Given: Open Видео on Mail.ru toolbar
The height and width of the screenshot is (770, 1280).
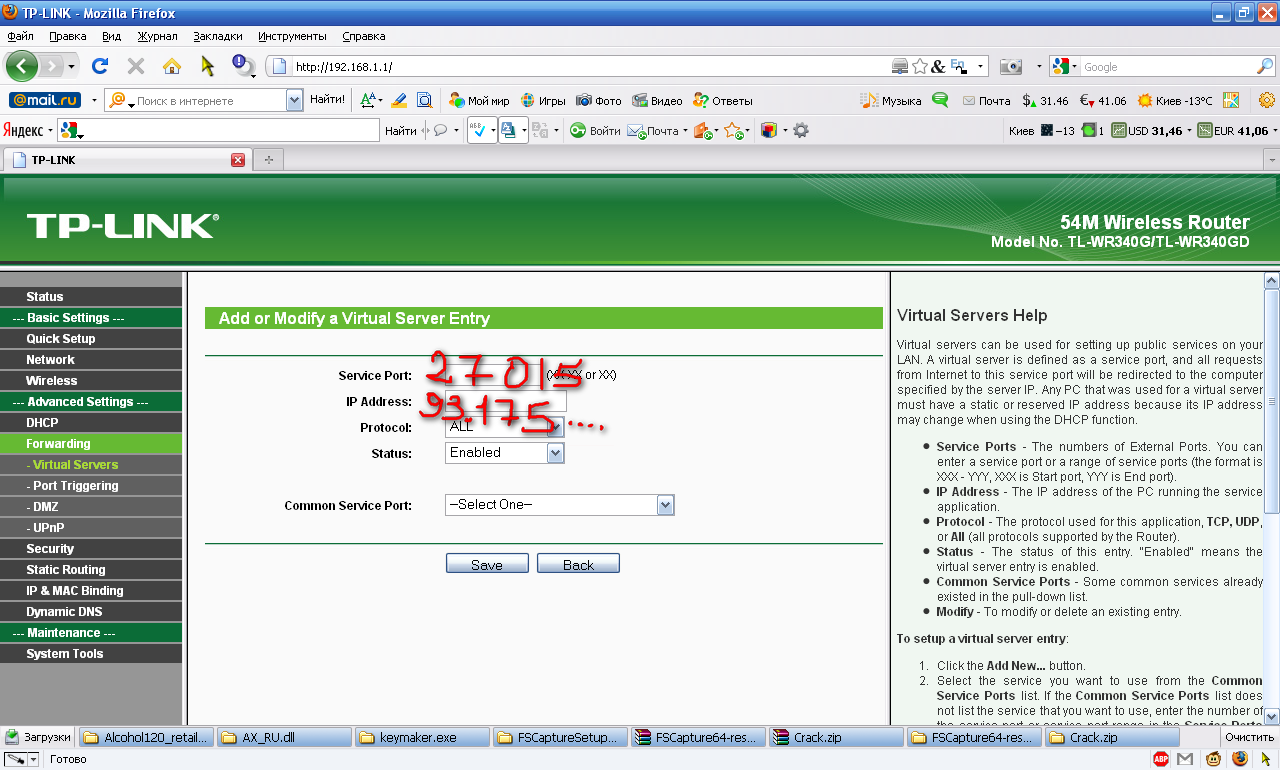Looking at the screenshot, I should point(657,100).
